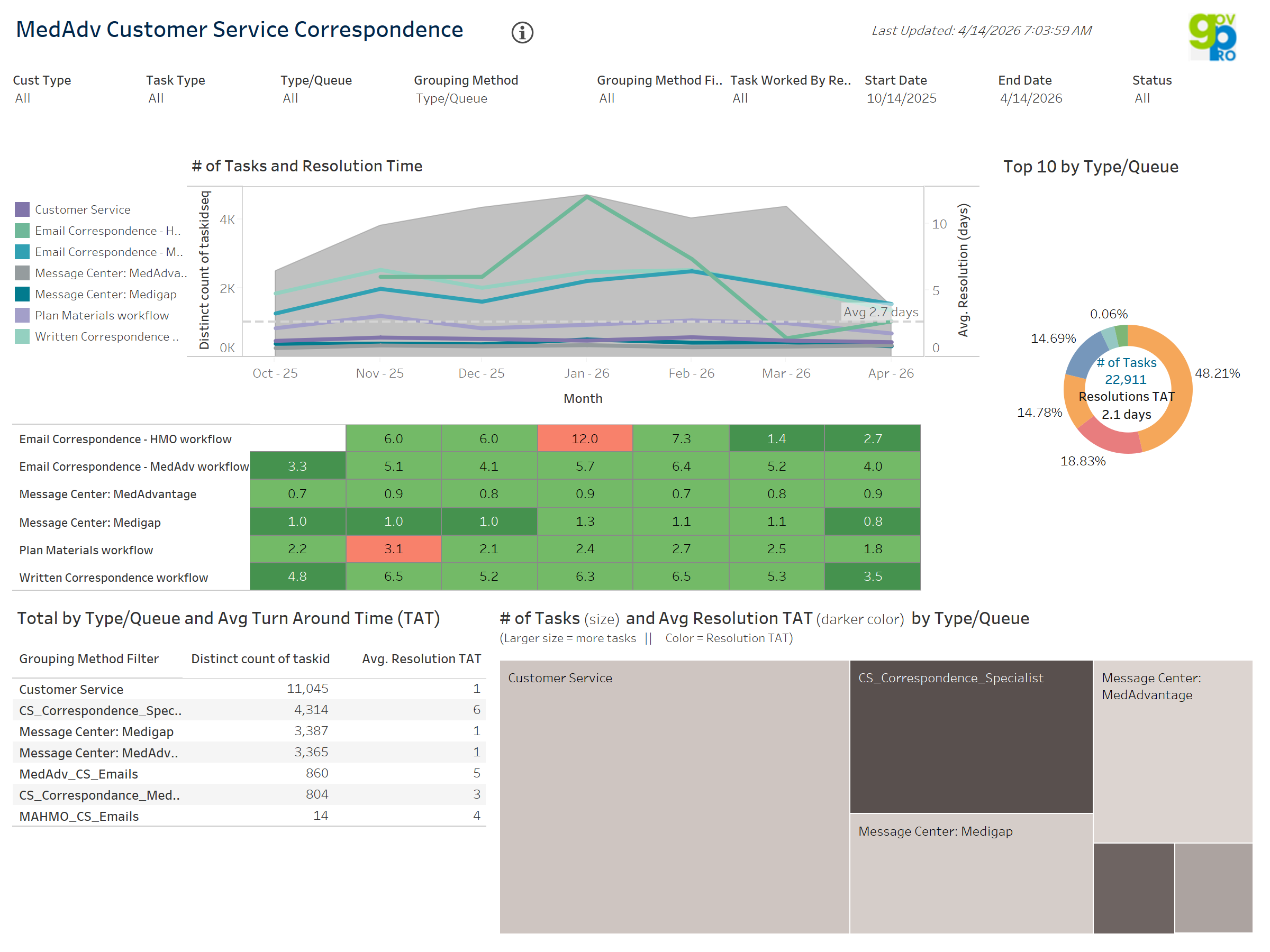Open the Status filter dropdown
The image size is (1270, 952).
point(1144,98)
